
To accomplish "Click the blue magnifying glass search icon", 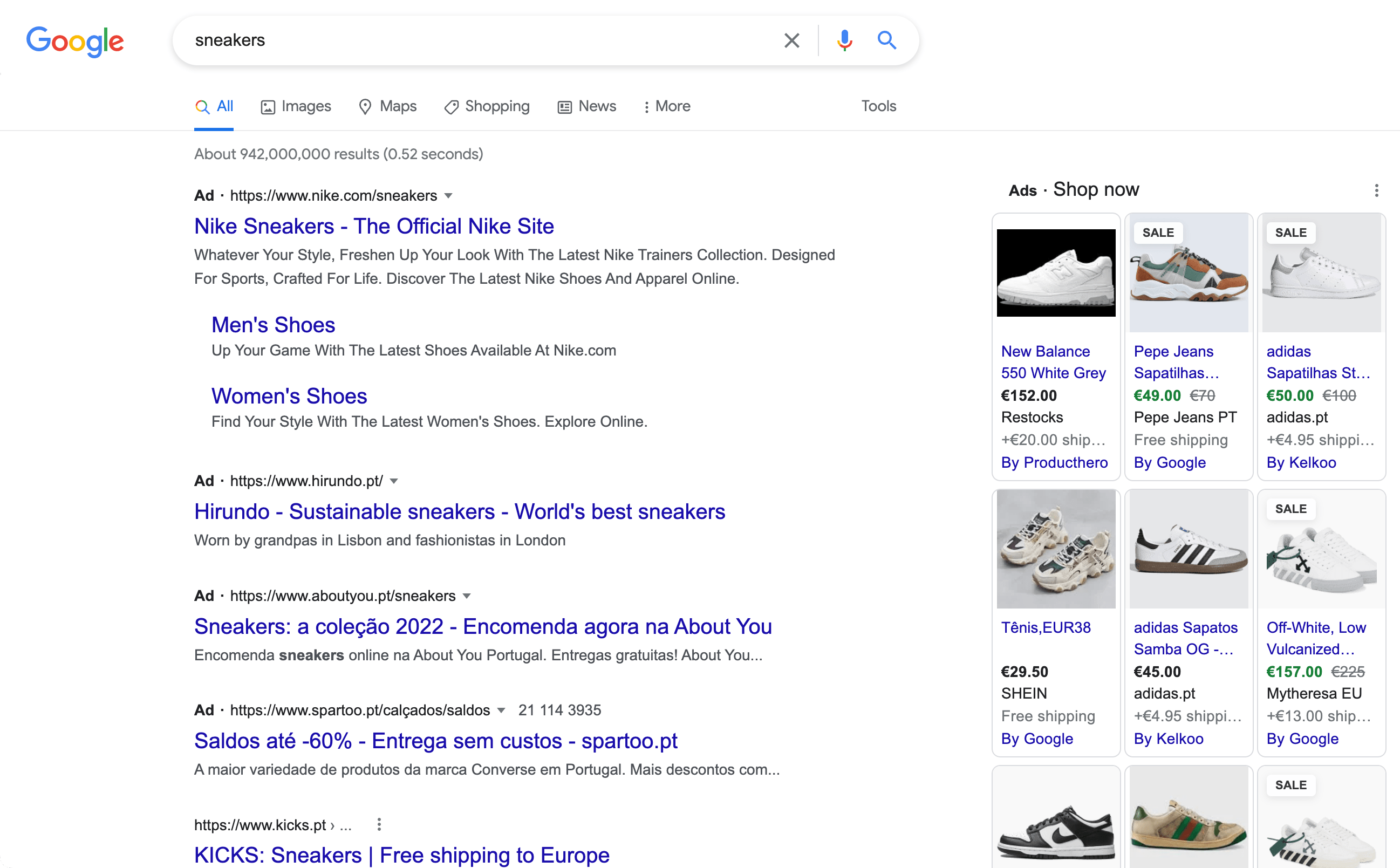I will [x=886, y=40].
